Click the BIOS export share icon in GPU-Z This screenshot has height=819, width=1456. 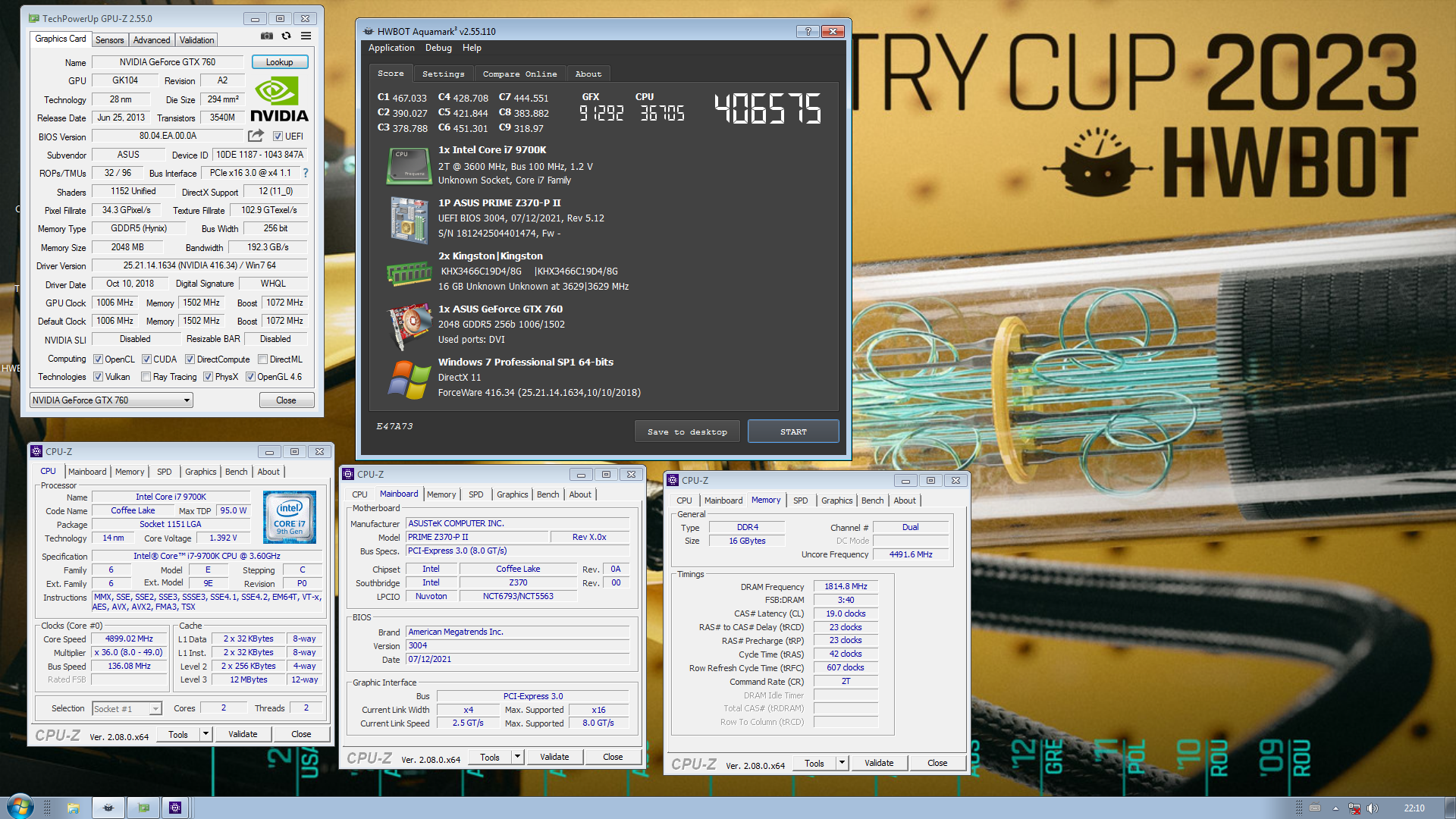(x=256, y=136)
